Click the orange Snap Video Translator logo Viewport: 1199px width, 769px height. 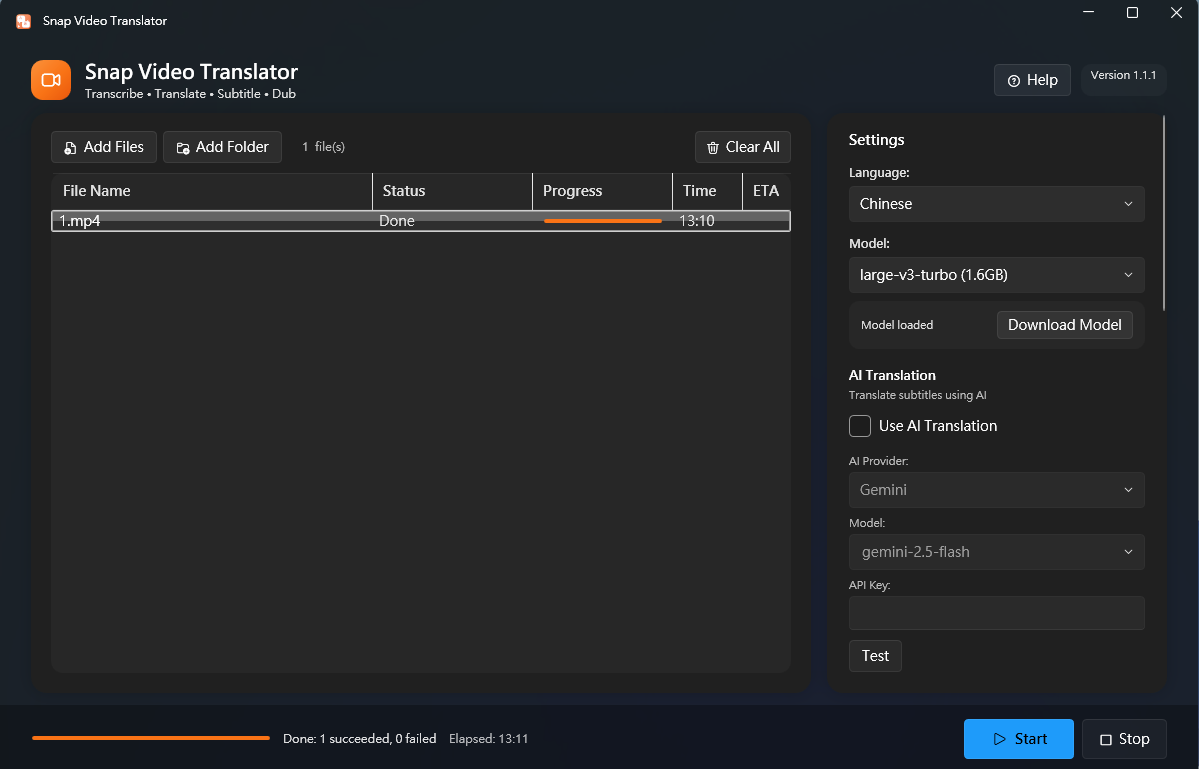point(50,80)
